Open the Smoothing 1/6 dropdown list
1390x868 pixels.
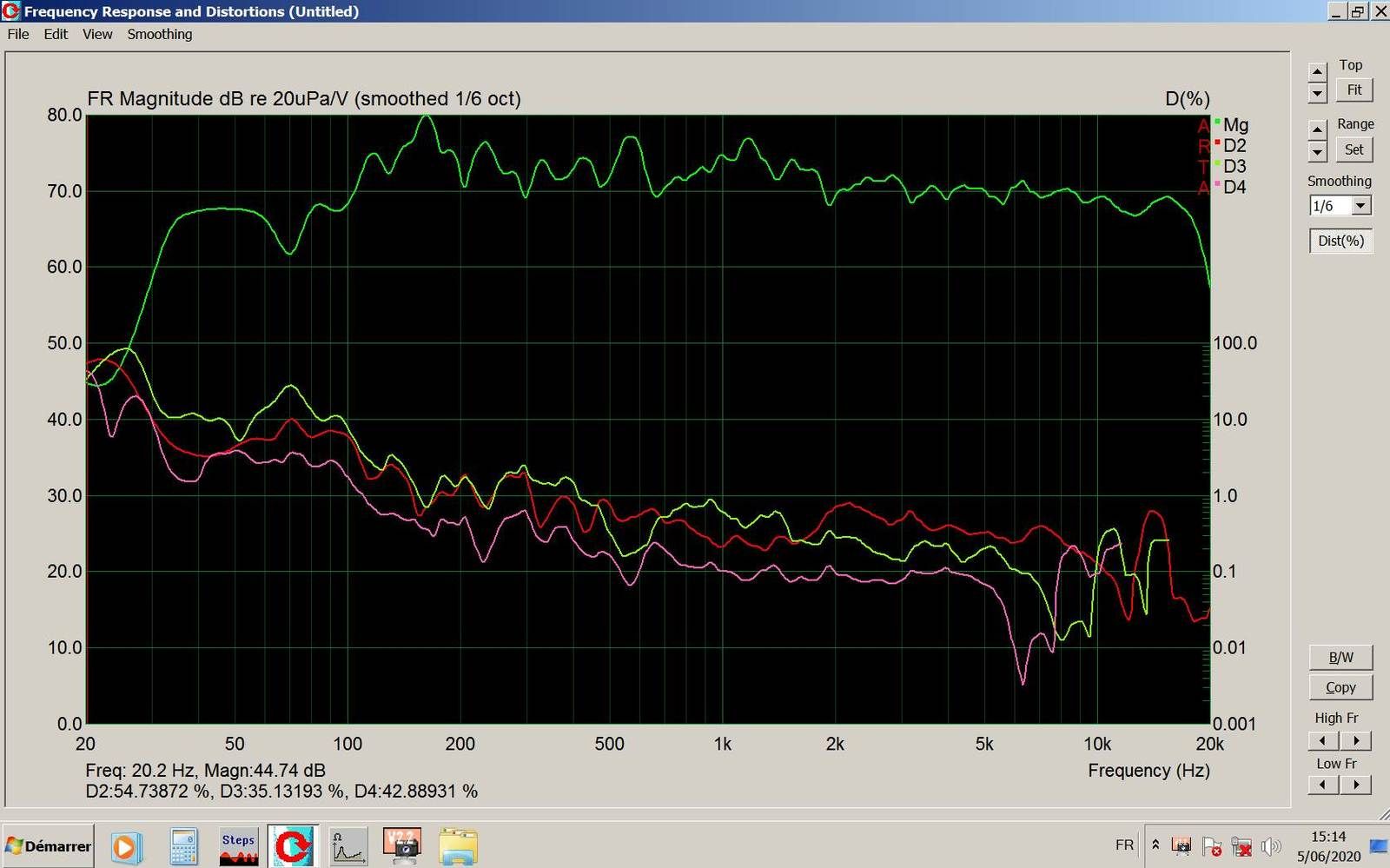click(x=1361, y=206)
